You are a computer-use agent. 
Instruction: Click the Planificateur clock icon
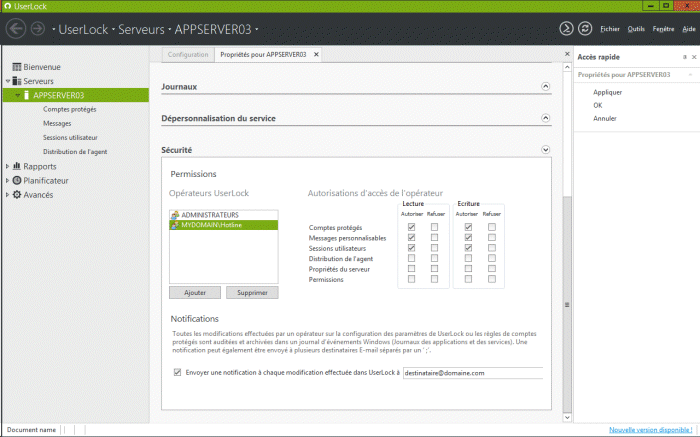(17, 180)
